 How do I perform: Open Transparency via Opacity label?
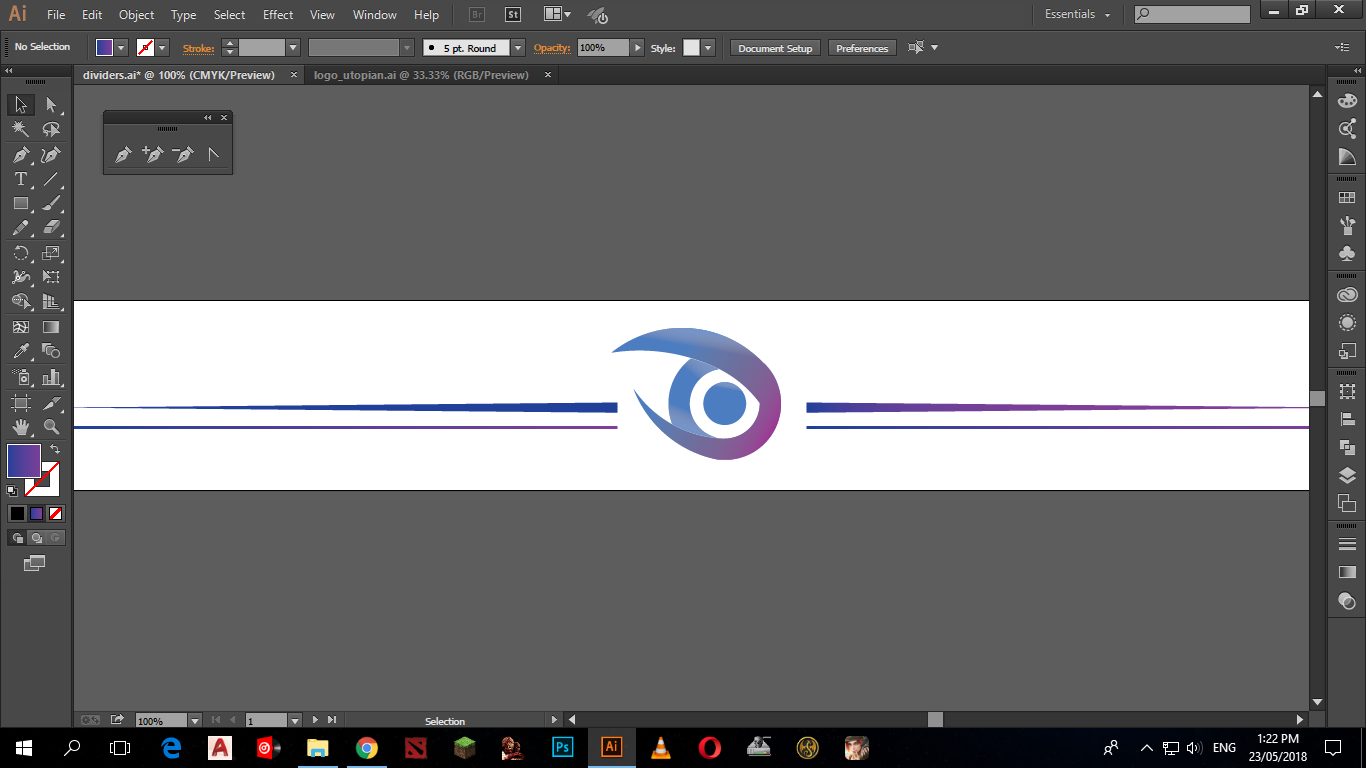click(551, 47)
